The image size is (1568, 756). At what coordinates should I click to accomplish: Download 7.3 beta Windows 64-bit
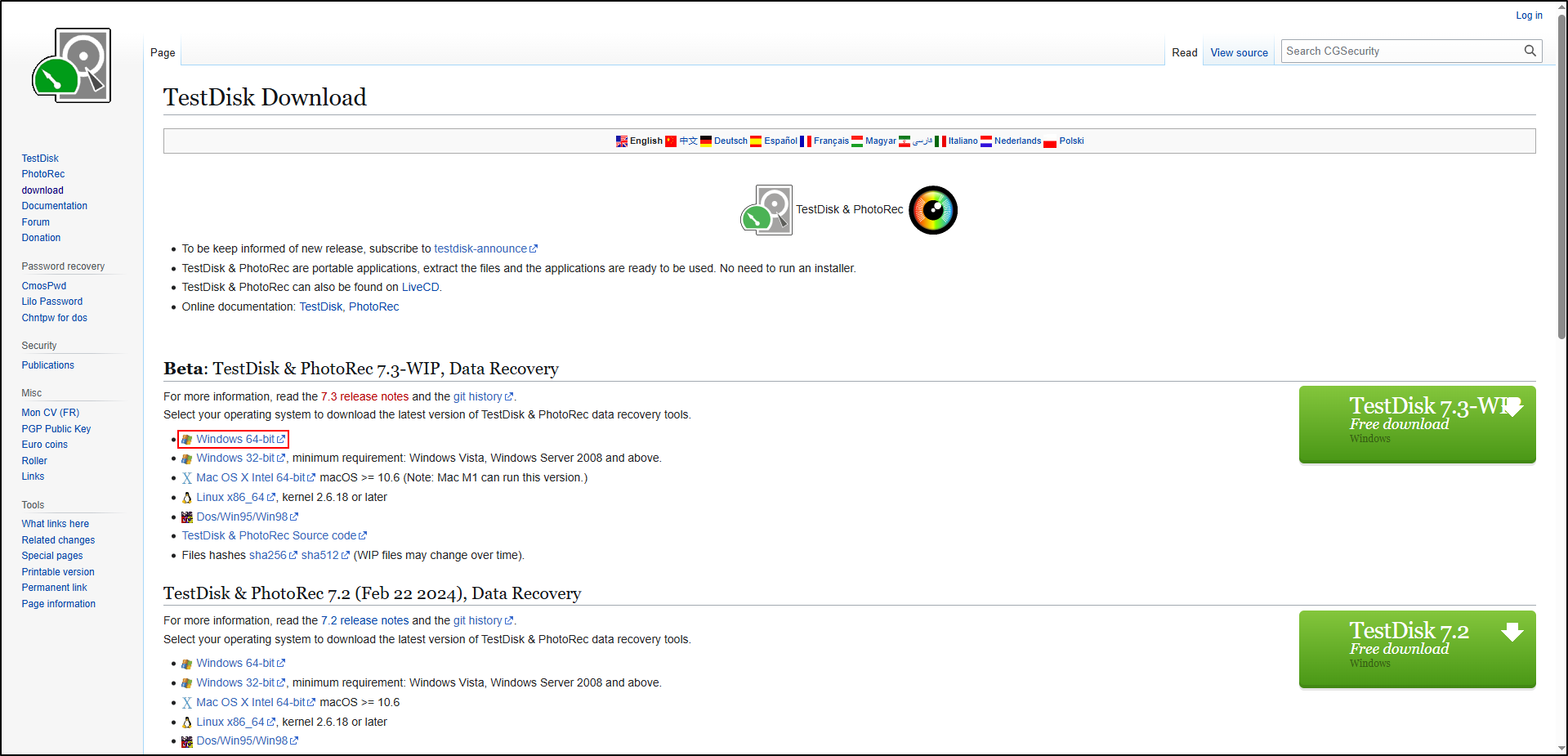point(240,439)
